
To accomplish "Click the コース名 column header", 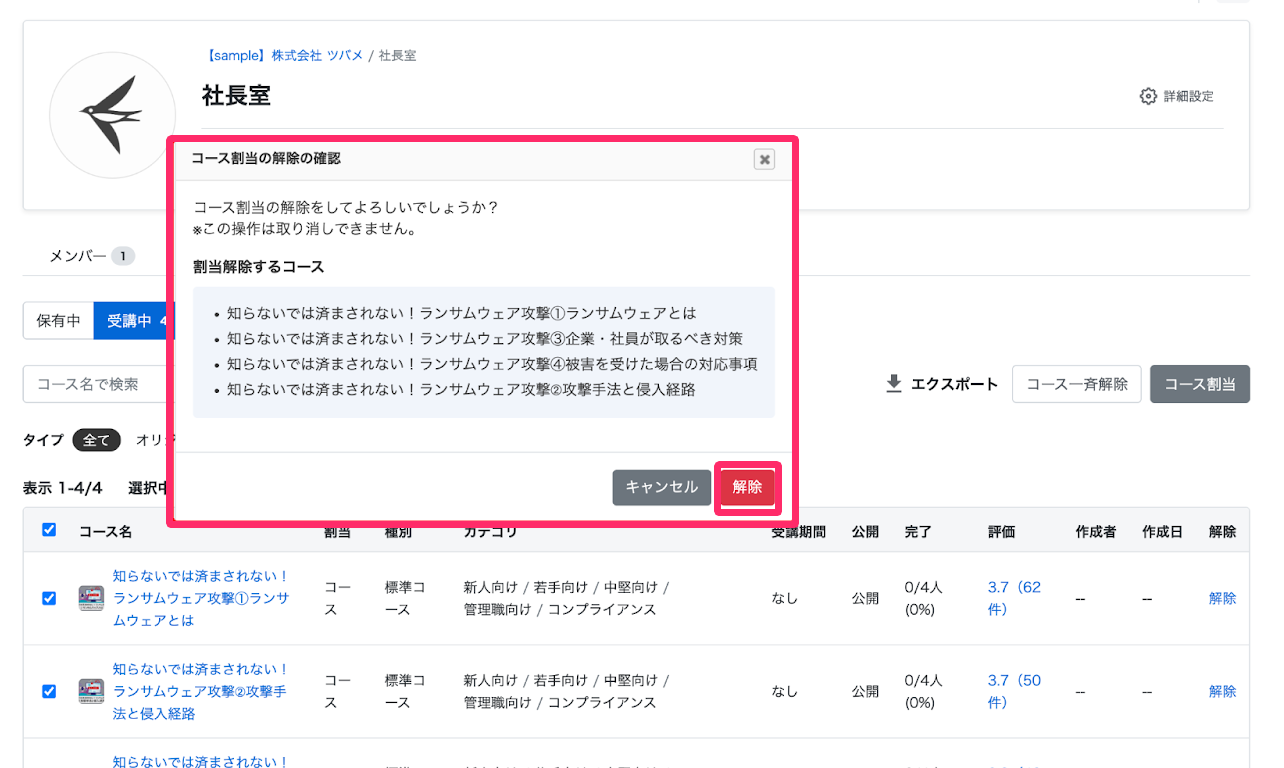I will tap(105, 532).
